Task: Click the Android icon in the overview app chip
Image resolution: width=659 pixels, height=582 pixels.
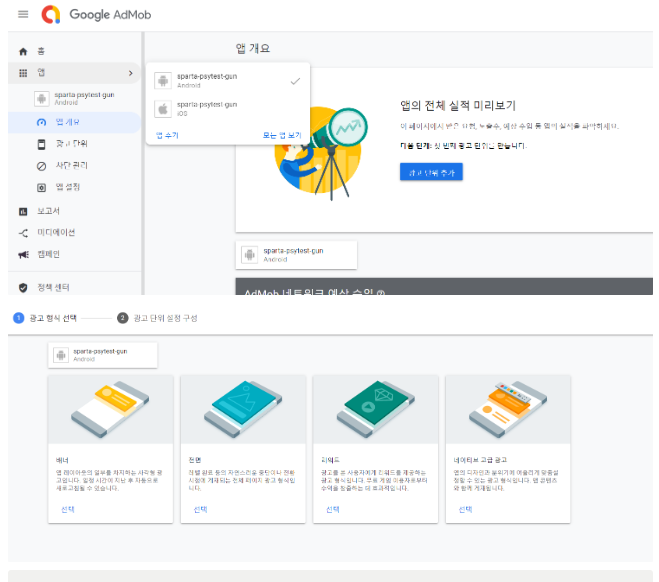Action: (250, 255)
